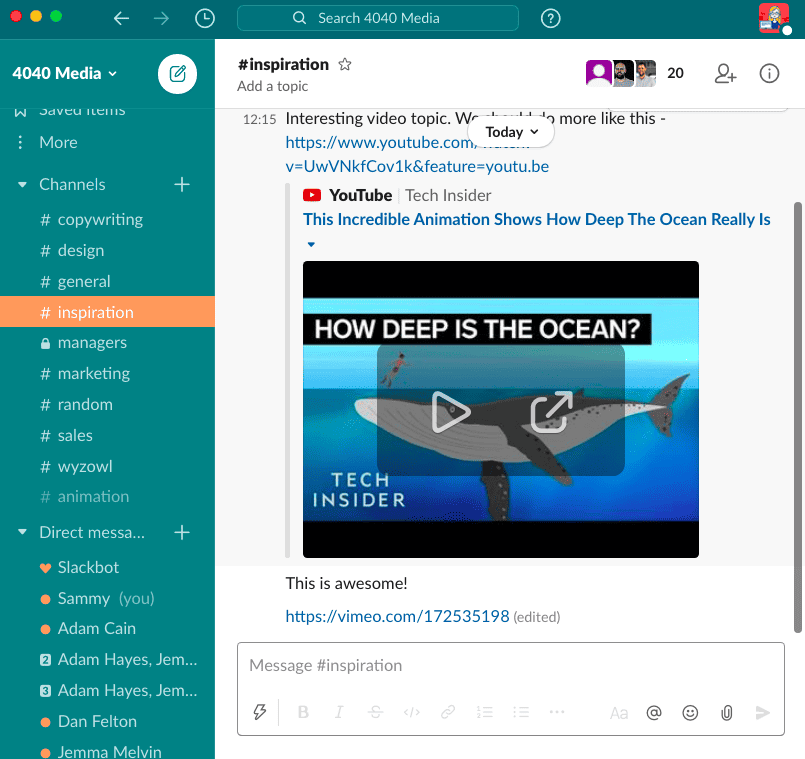Viewport: 805px width, 759px height.
Task: Open channel details info icon
Action: (769, 73)
